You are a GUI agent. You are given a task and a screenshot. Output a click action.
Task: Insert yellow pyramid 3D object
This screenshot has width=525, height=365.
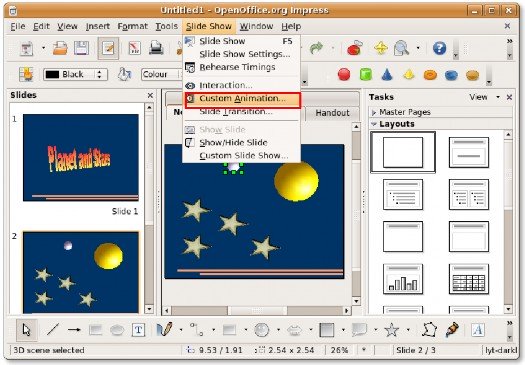coord(409,75)
